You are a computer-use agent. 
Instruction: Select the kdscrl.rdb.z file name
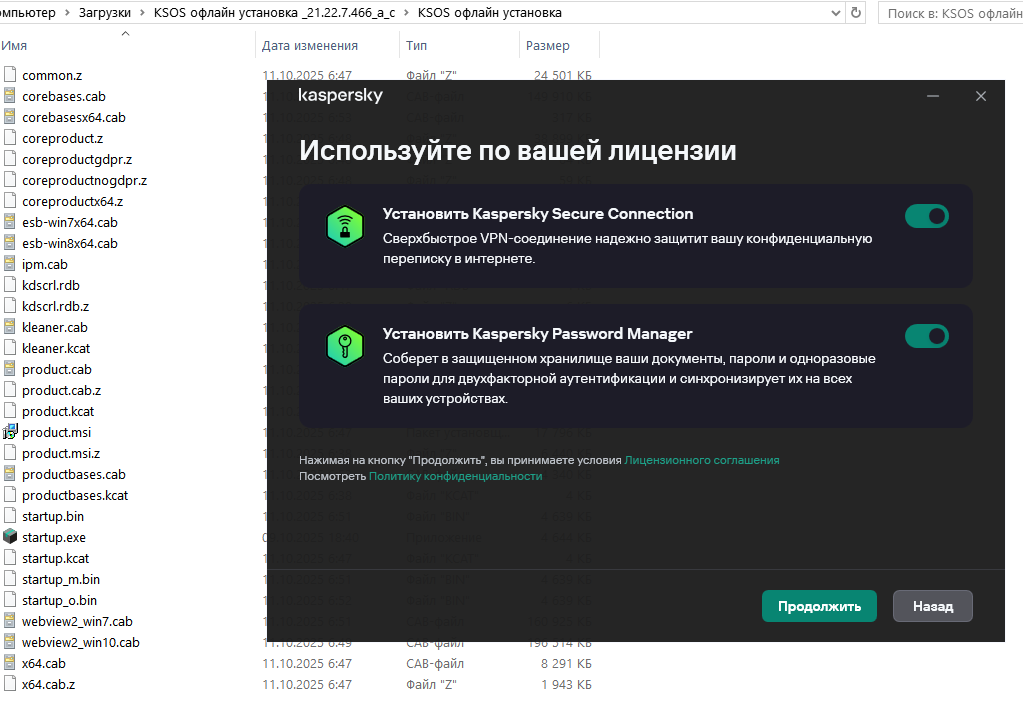point(55,307)
